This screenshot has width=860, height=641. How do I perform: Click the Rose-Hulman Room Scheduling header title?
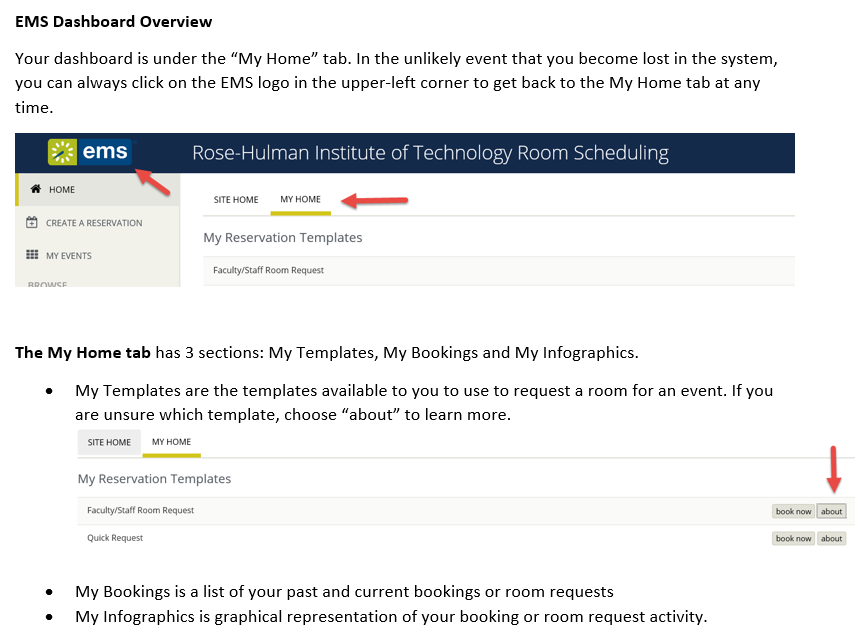coord(431,152)
